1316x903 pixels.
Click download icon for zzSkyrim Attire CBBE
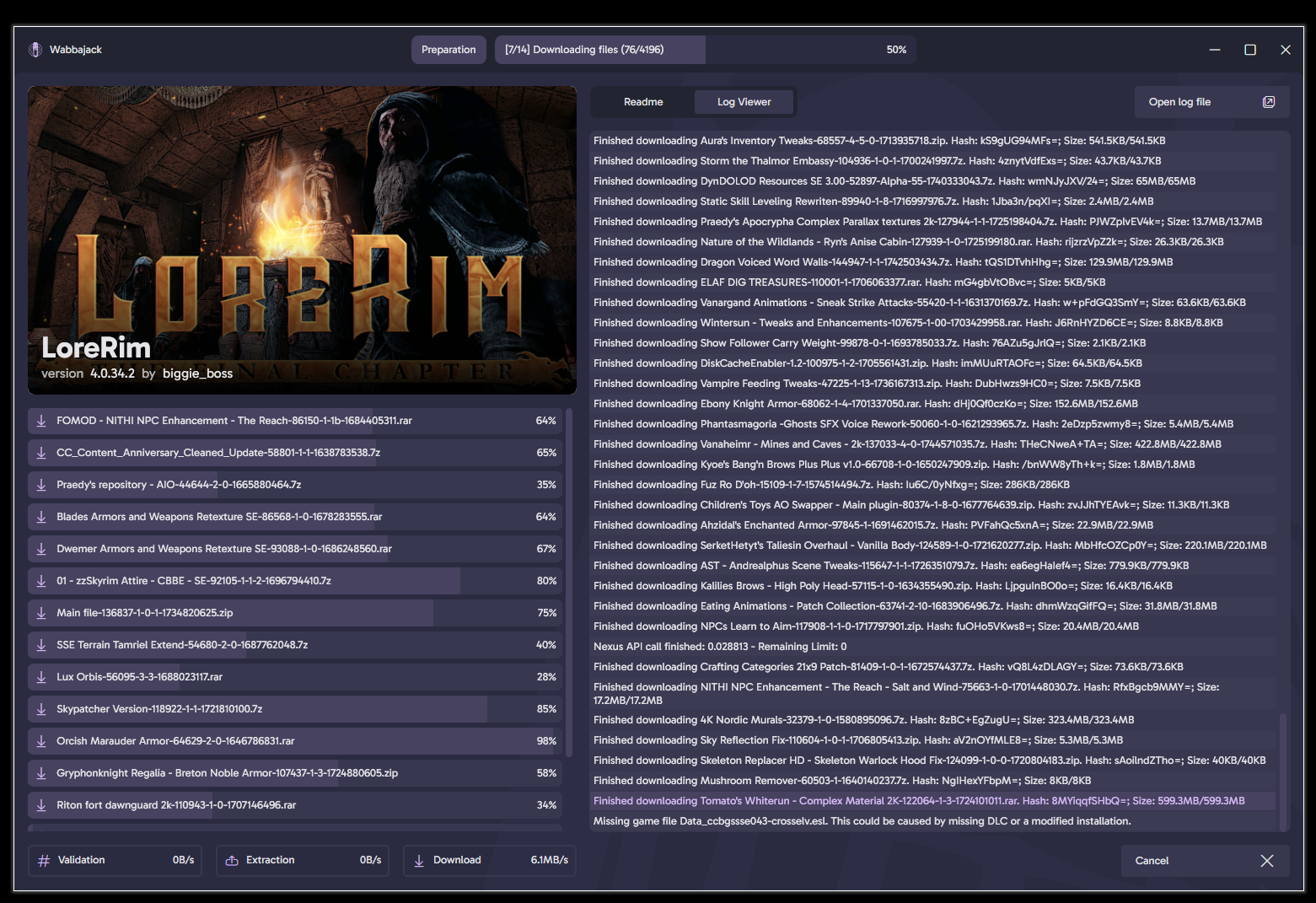[41, 581]
